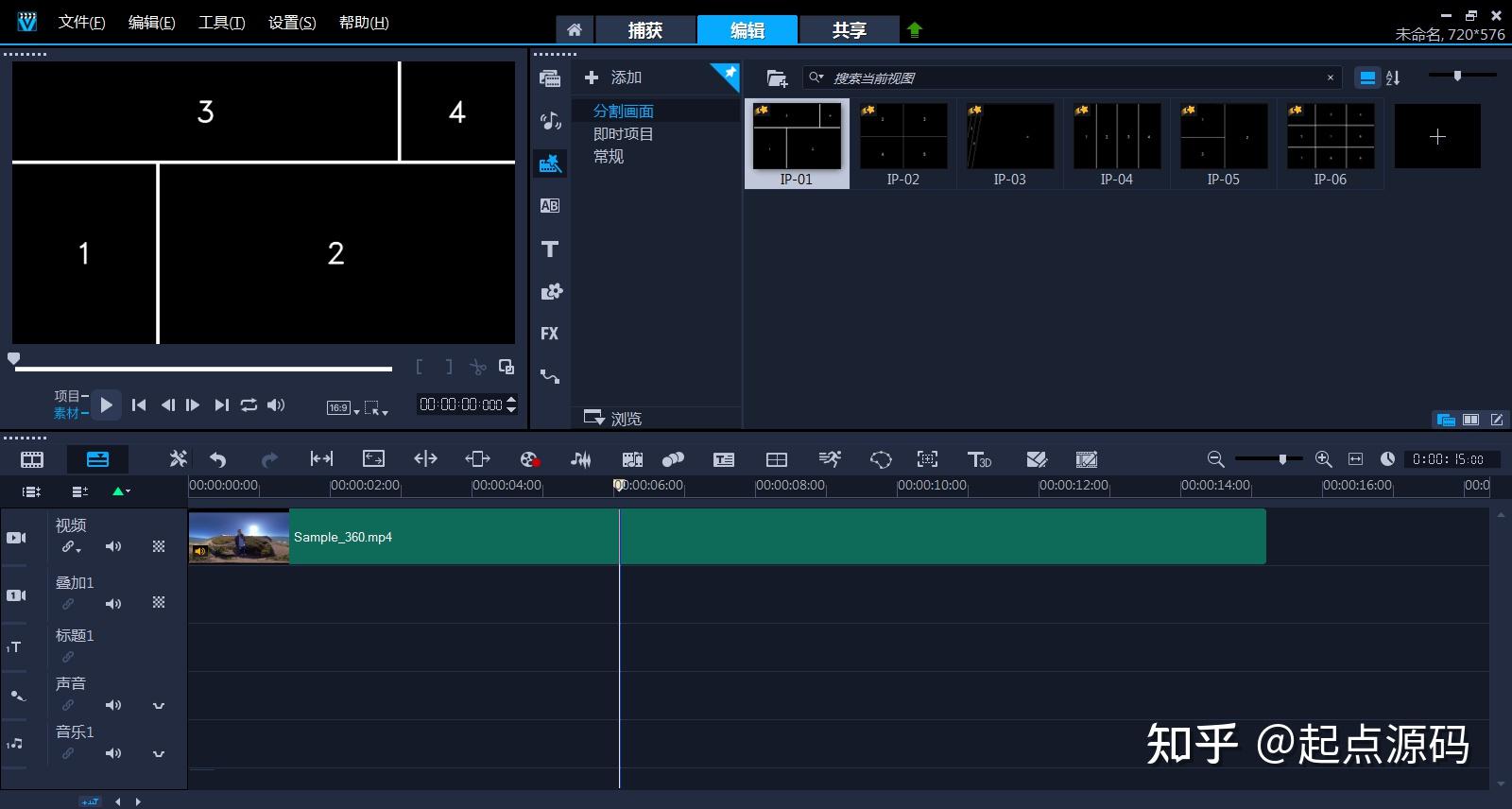The height and width of the screenshot is (809, 1512).
Task: Toggle ripple editing on 标题1 track
Action: point(68,657)
